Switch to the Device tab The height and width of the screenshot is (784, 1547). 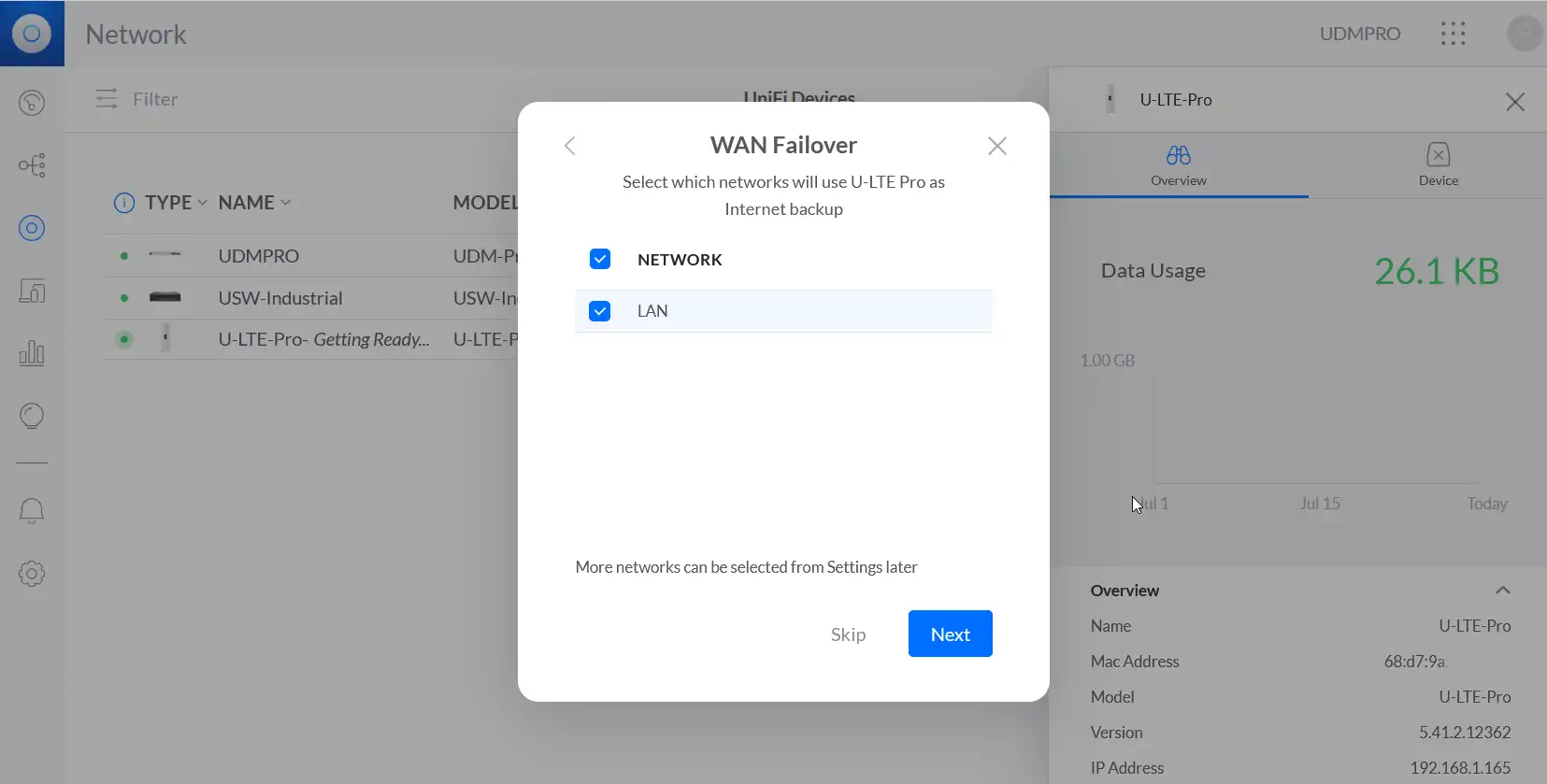tap(1438, 165)
